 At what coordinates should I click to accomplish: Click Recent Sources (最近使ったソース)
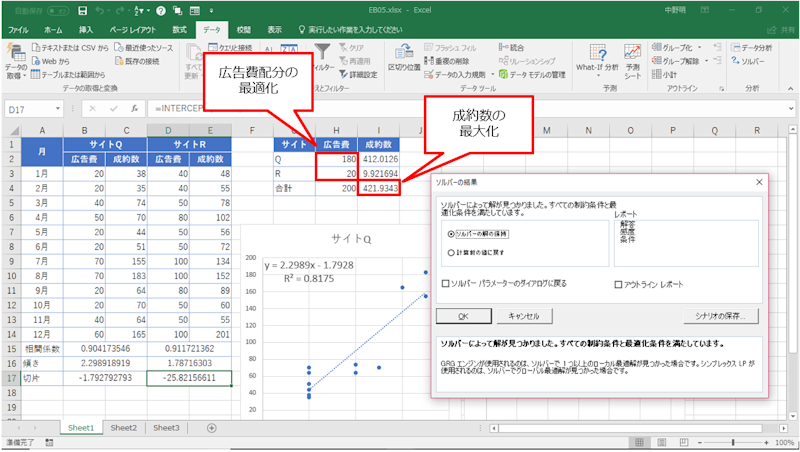pyautogui.click(x=144, y=48)
